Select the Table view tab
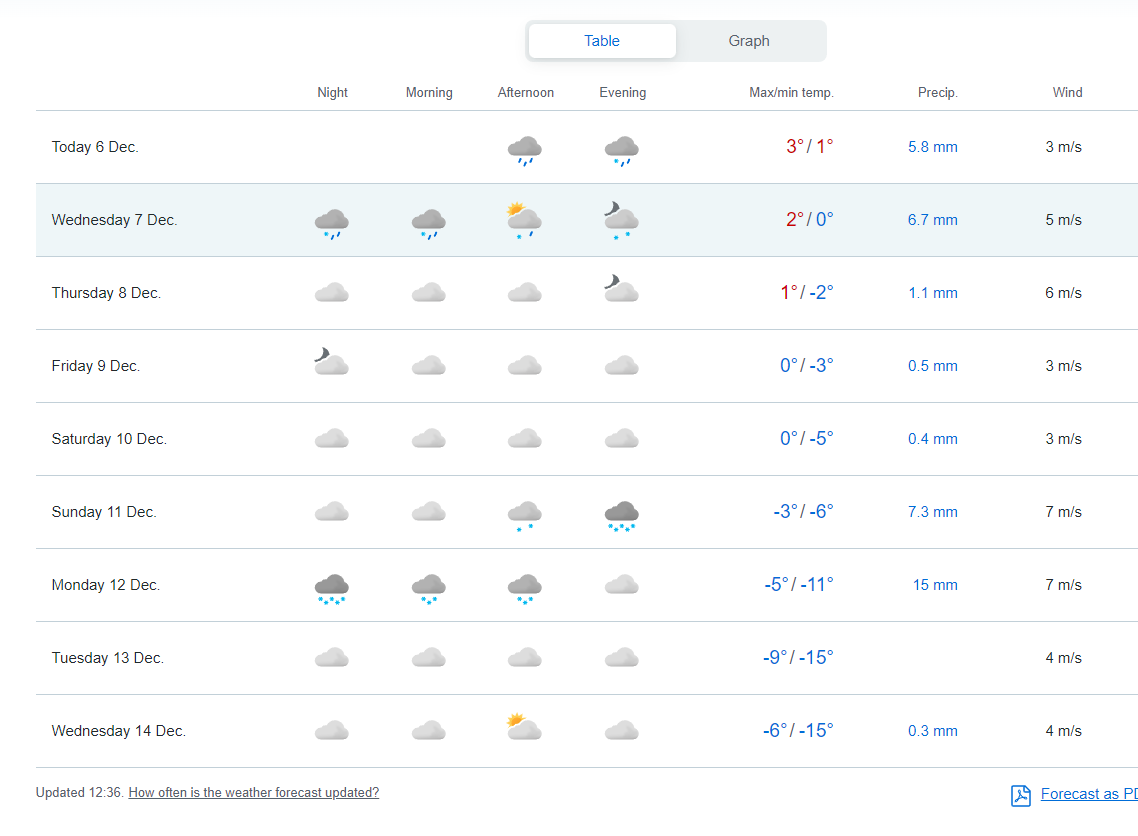 602,41
